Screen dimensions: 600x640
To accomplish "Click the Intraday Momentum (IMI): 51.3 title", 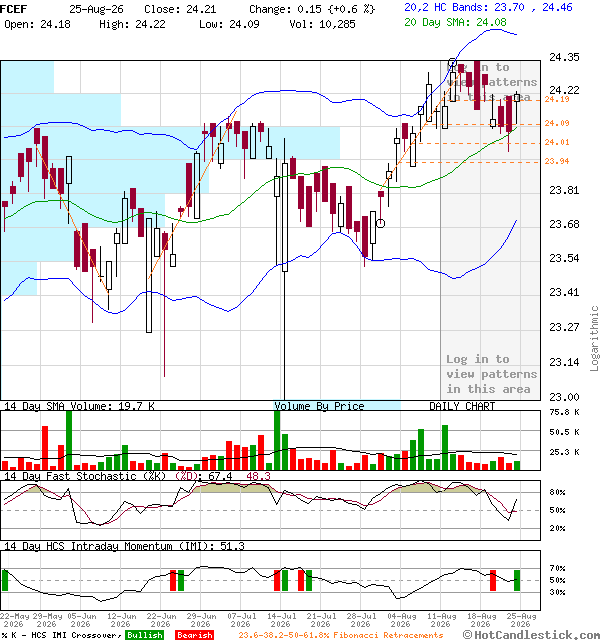I will 124,546.
